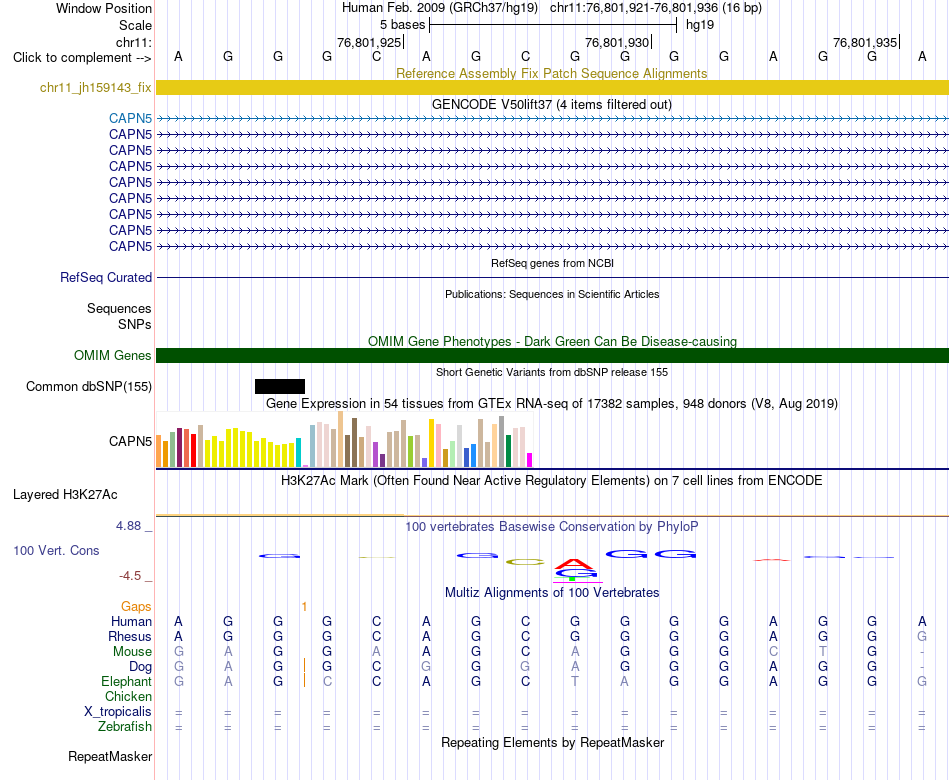Click the 76,801,925 position marker
The width and height of the screenshot is (950, 780).
coord(370,42)
